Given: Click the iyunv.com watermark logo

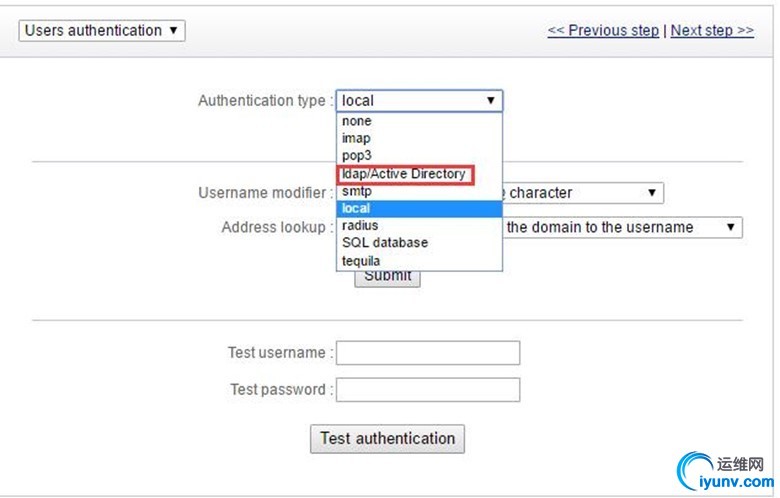Looking at the screenshot, I should (725, 472).
